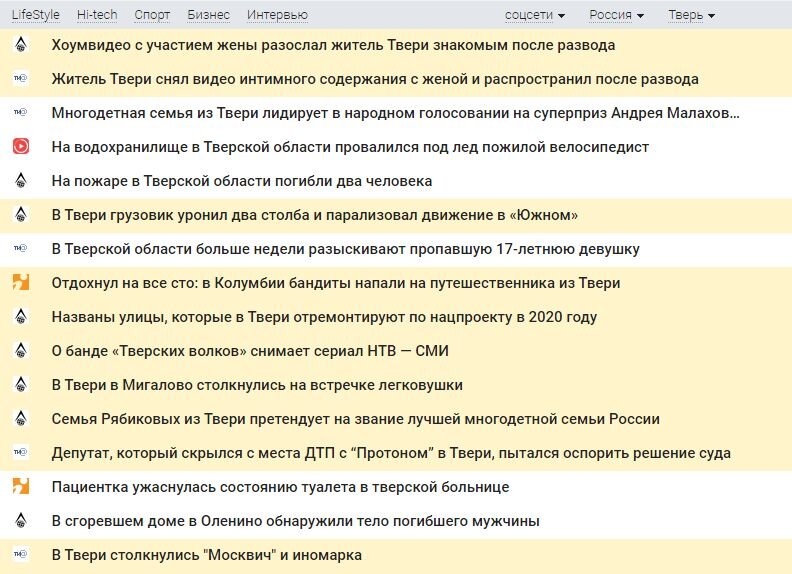This screenshot has height=574, width=792.
Task: Expand the соцсети dropdown
Action: (x=535, y=15)
